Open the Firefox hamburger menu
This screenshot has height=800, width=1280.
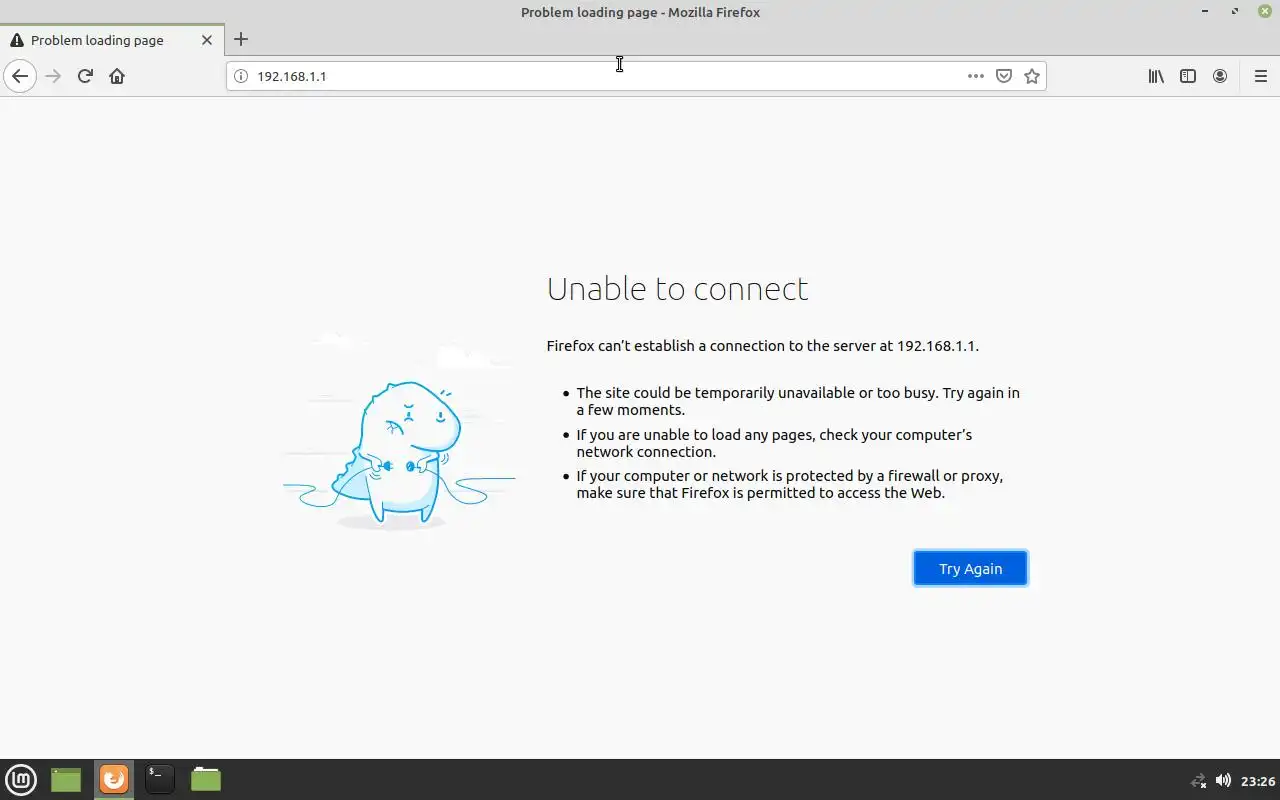(x=1260, y=76)
